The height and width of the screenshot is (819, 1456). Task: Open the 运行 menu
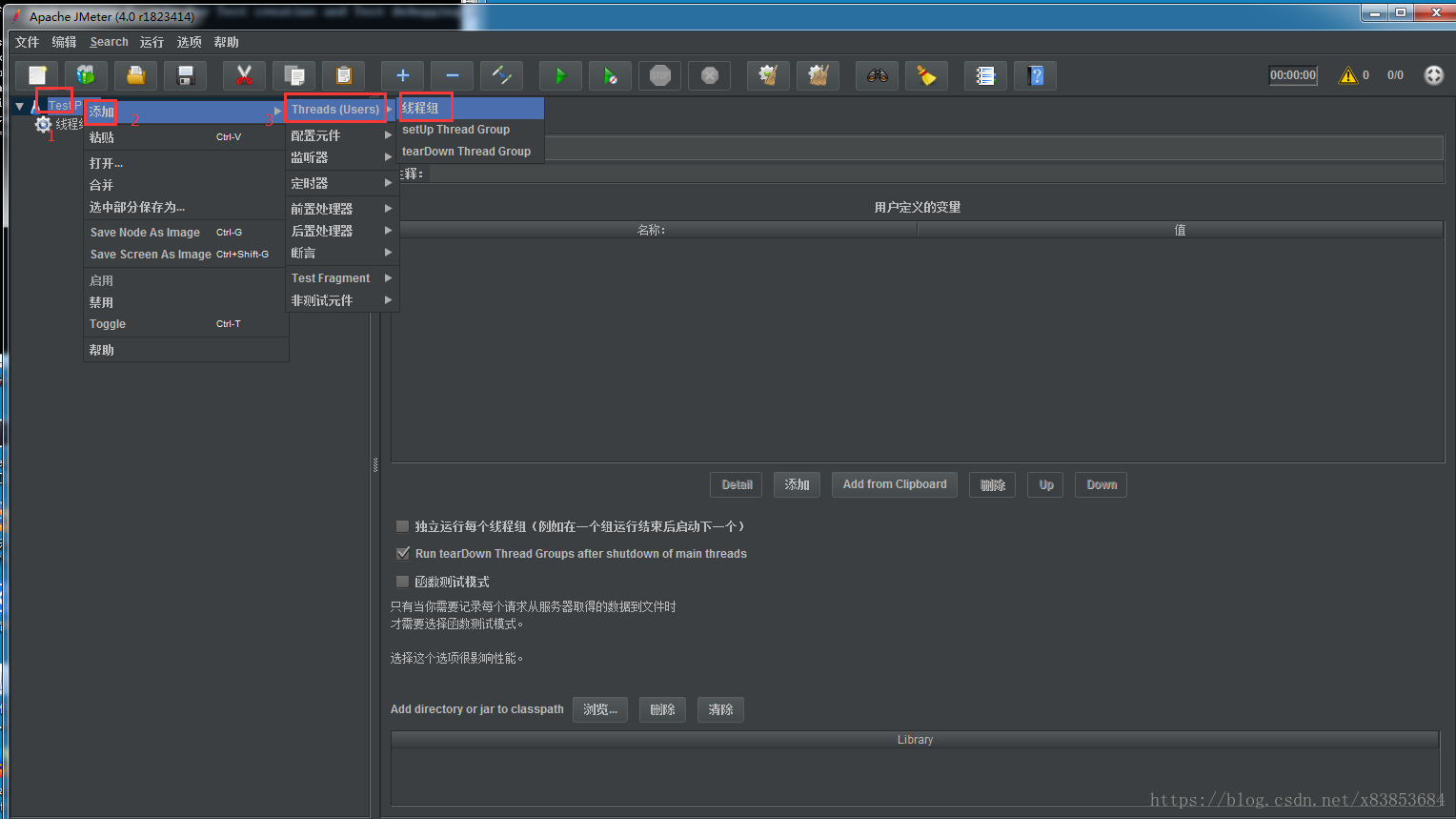coord(152,42)
